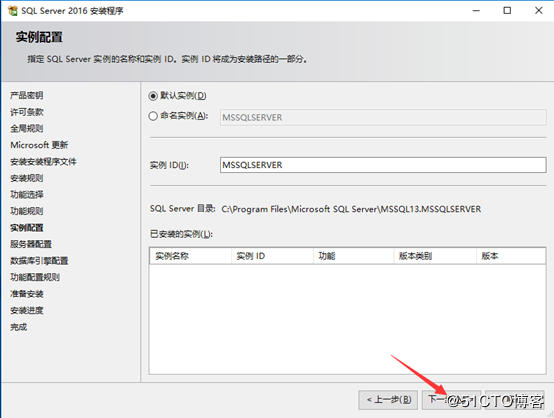This screenshot has width=554, height=418.
Task: Sort by 实例 ID column header
Action: click(272, 256)
